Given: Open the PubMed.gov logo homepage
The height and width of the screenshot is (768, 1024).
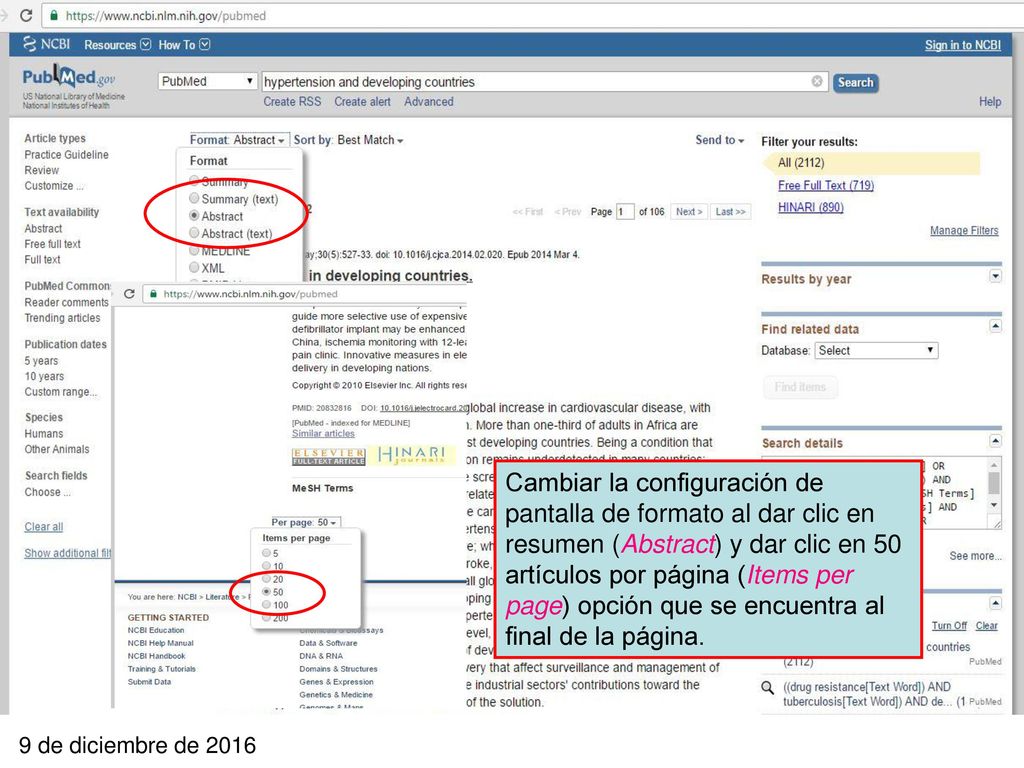Looking at the screenshot, I should [x=69, y=78].
